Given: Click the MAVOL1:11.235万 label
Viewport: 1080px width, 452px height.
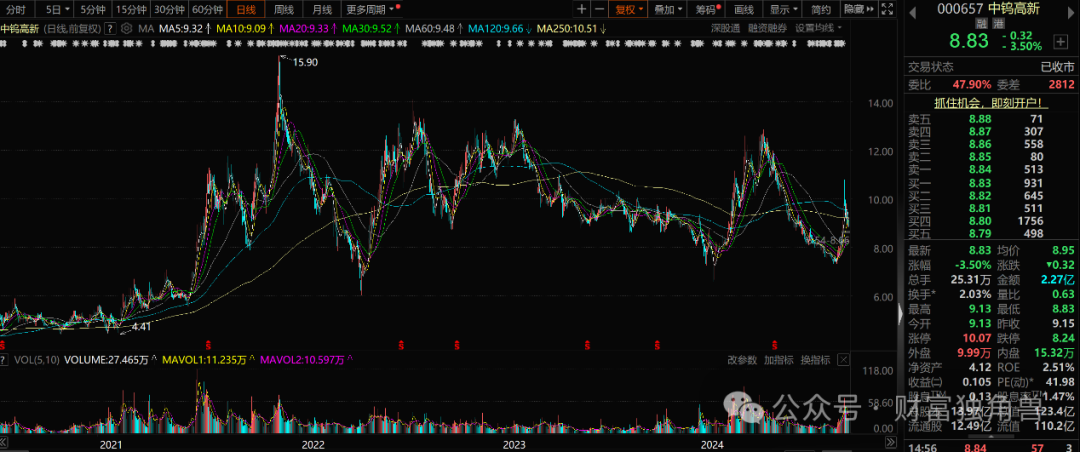Looking at the screenshot, I should point(206,360).
